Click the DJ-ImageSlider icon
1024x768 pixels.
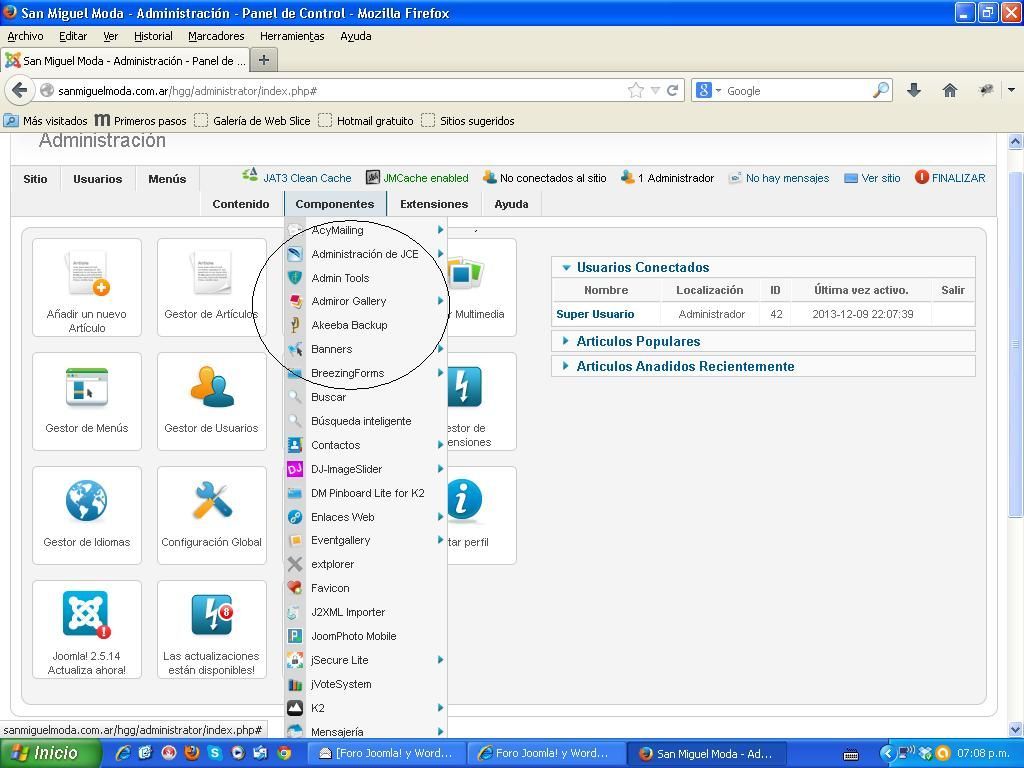click(x=295, y=469)
